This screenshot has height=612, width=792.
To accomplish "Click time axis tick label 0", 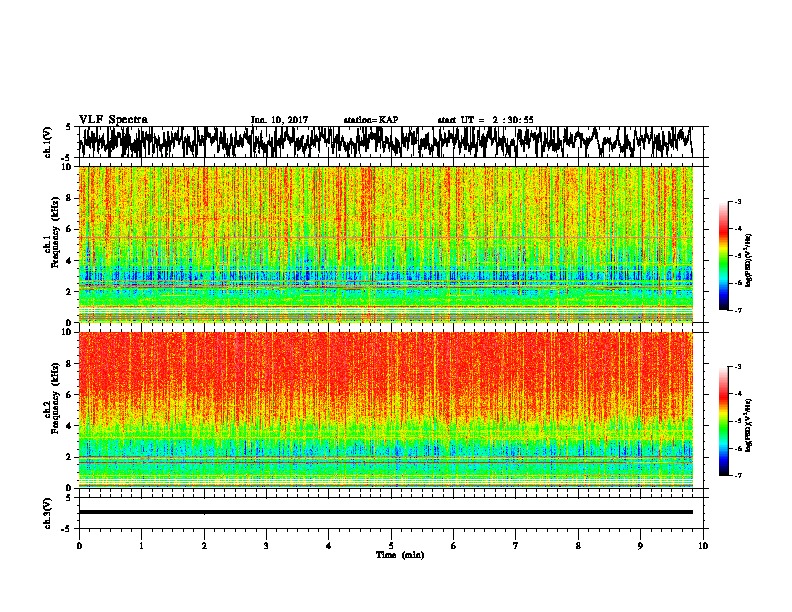I will (79, 546).
